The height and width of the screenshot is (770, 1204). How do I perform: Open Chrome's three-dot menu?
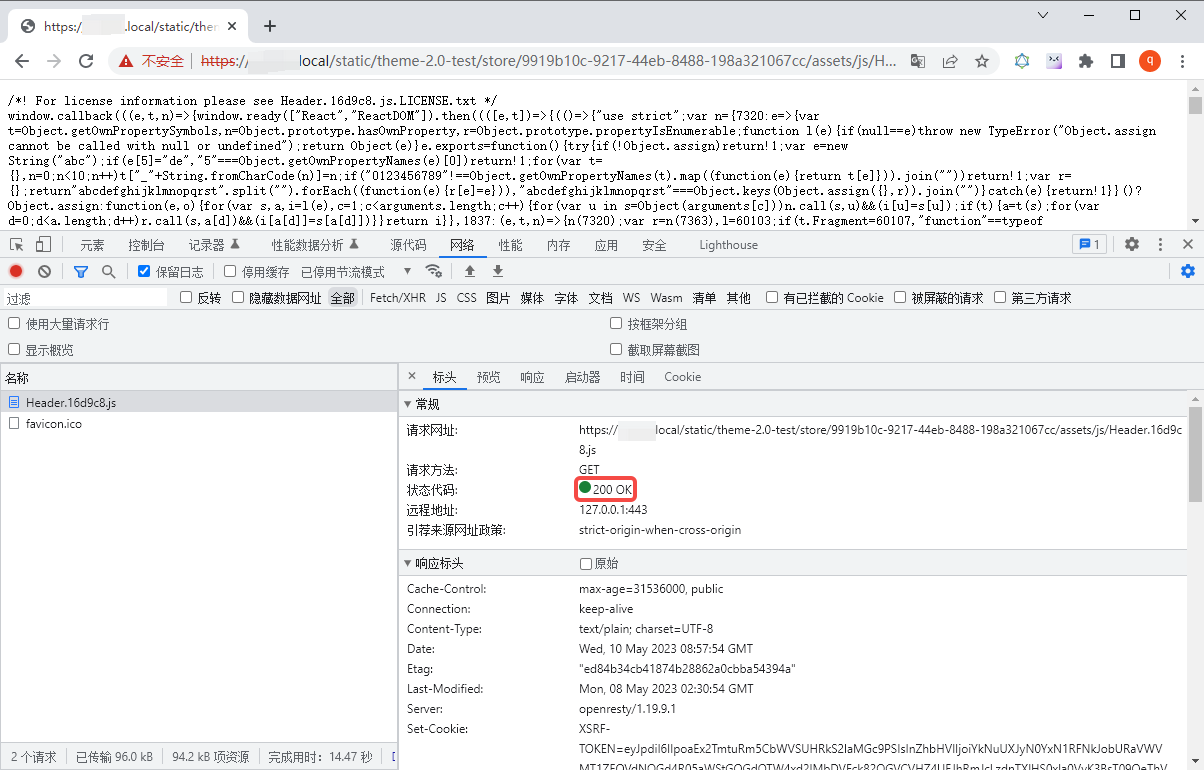[x=1182, y=61]
